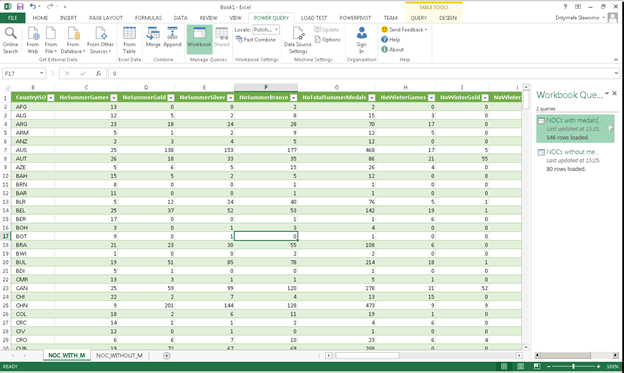
Task: Click the Sign In icon
Action: [x=361, y=40]
